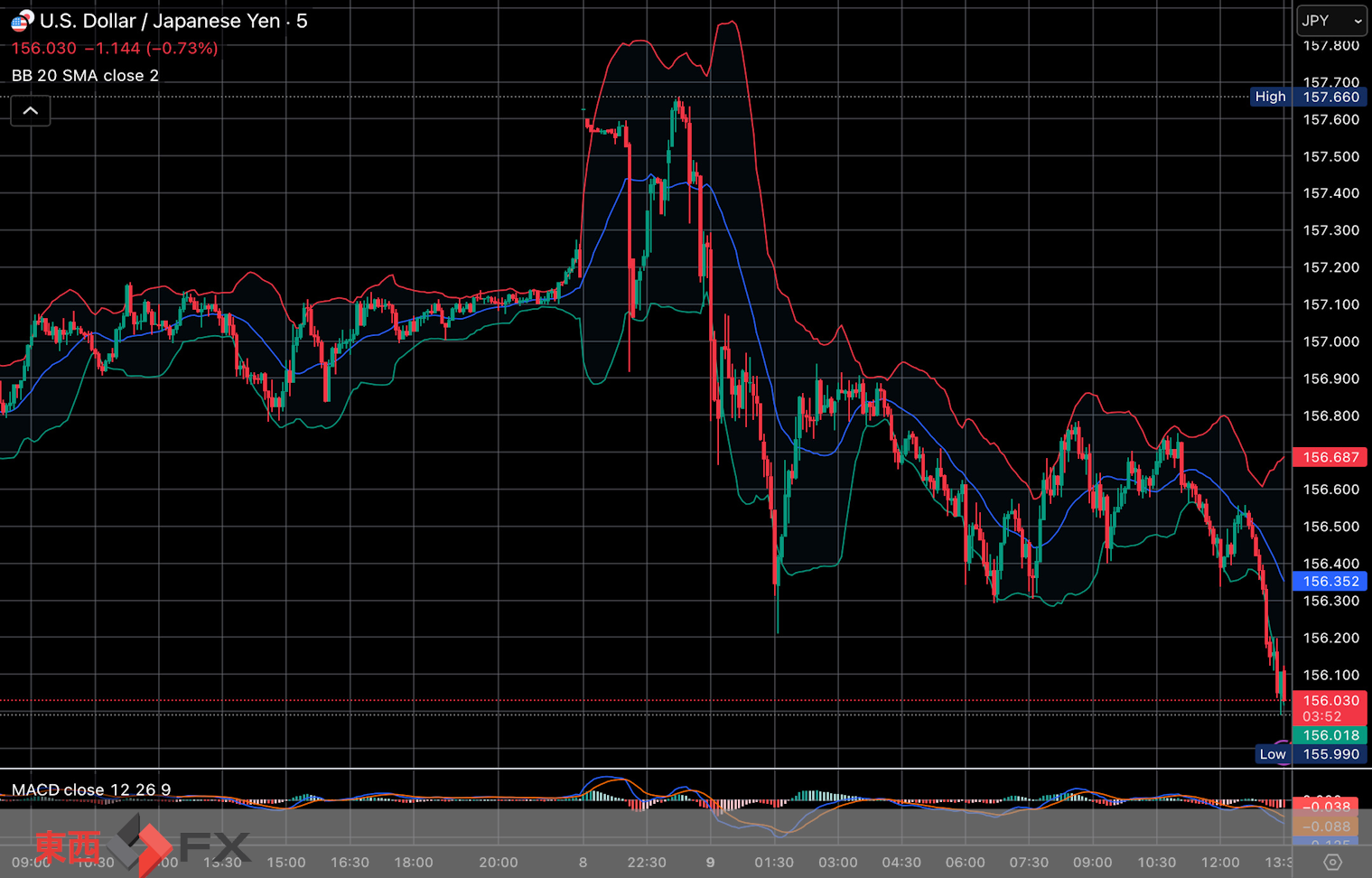The height and width of the screenshot is (878, 1372).
Task: Click the orange -0.088 signal value tag
Action: 1330,827
